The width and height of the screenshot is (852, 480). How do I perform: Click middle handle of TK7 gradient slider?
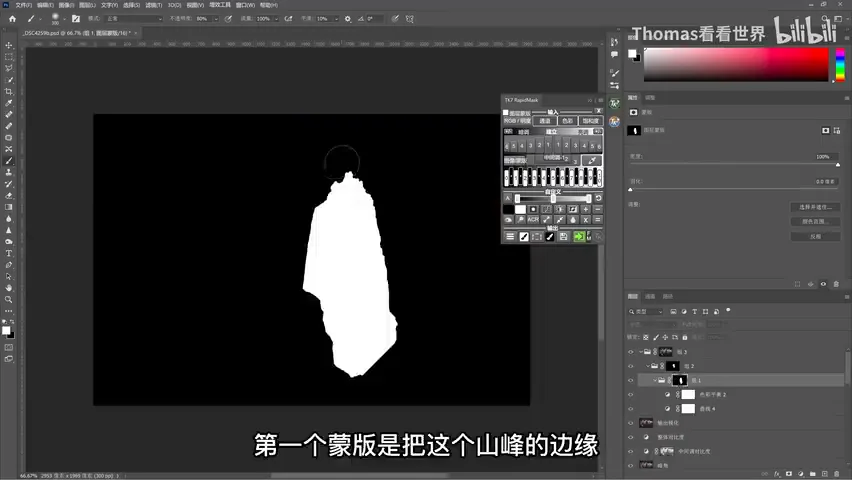553,199
